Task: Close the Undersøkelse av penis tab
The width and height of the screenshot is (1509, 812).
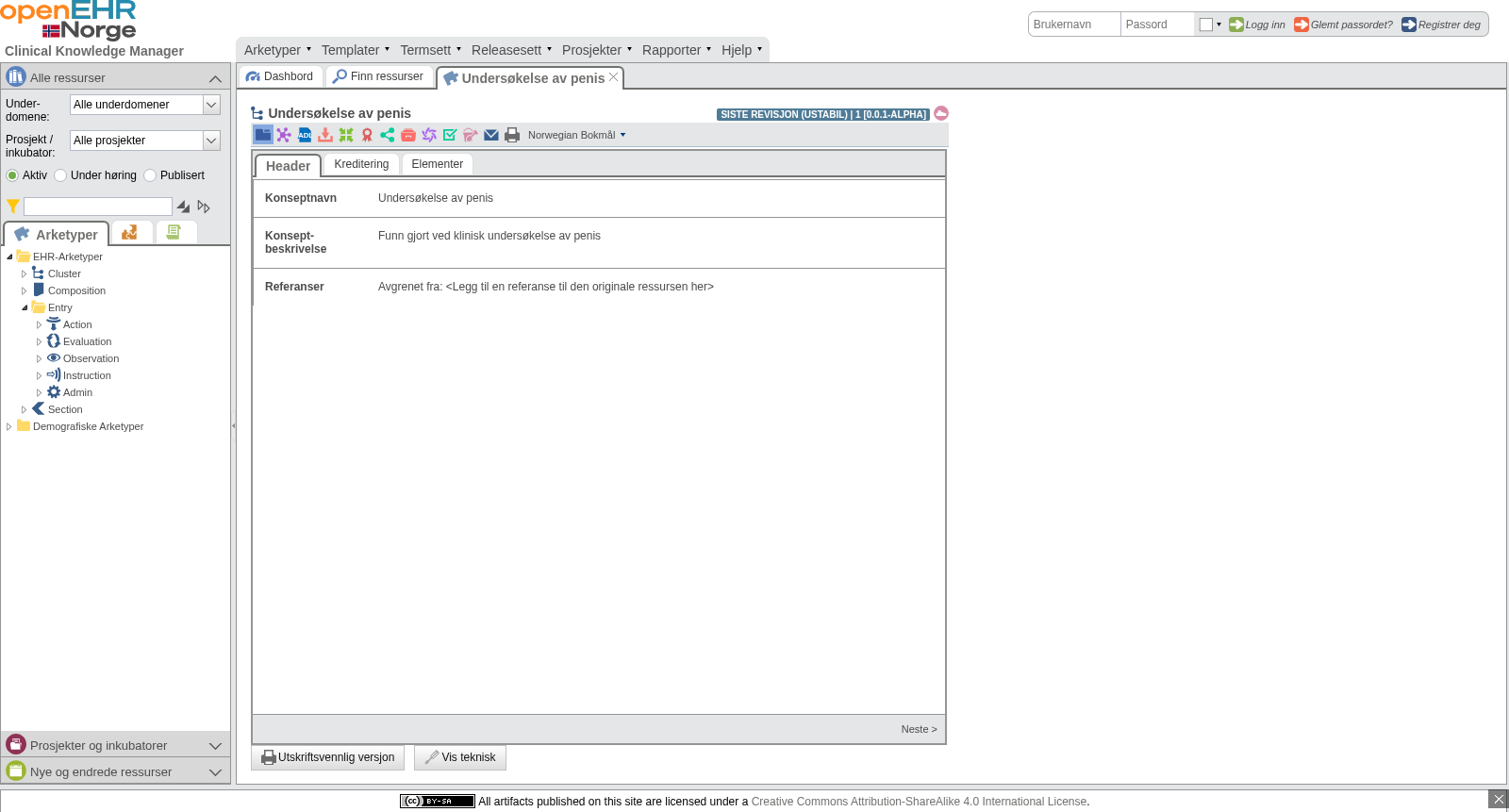Action: click(x=613, y=77)
